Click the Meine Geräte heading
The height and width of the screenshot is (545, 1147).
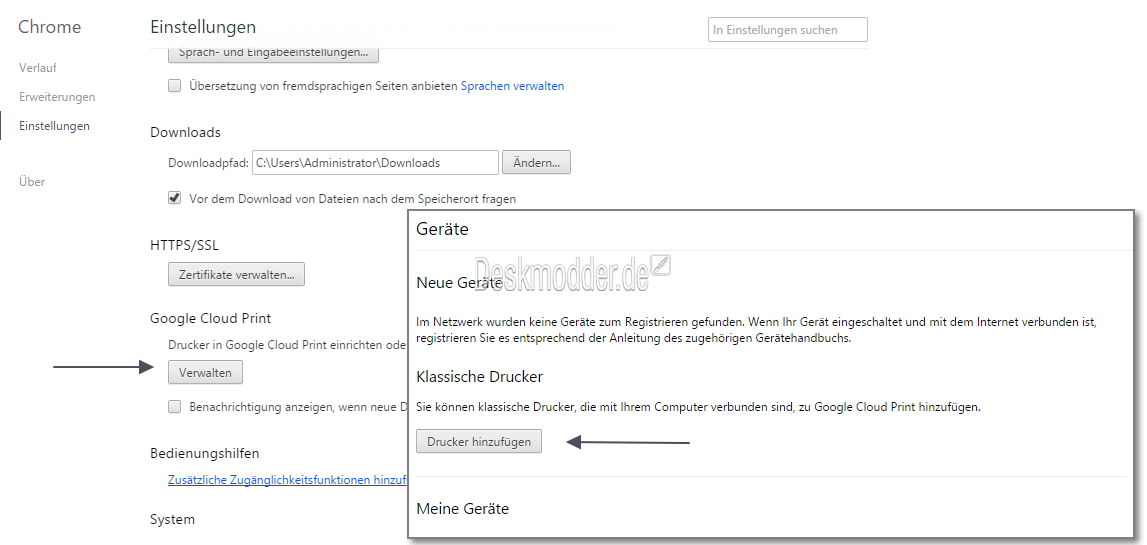coord(462,508)
